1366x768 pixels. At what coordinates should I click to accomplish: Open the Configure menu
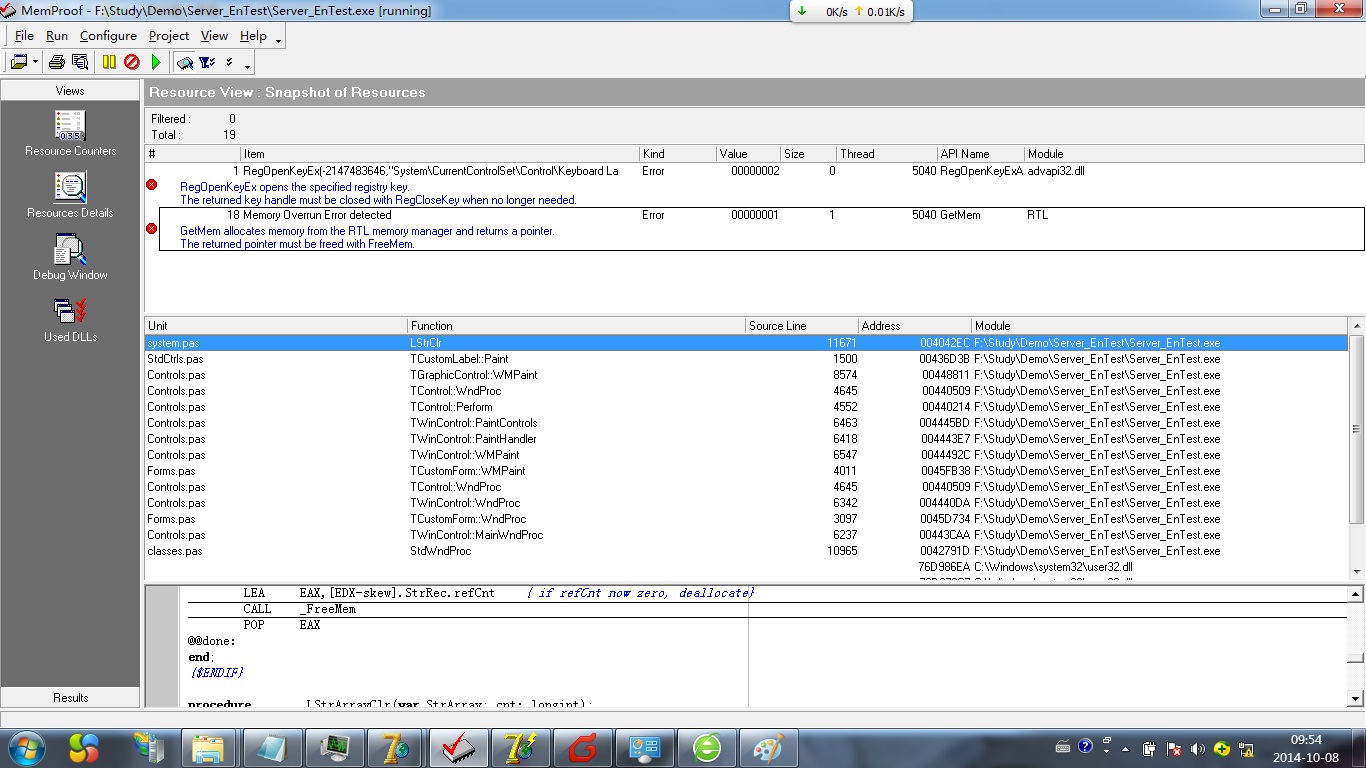tap(108, 36)
